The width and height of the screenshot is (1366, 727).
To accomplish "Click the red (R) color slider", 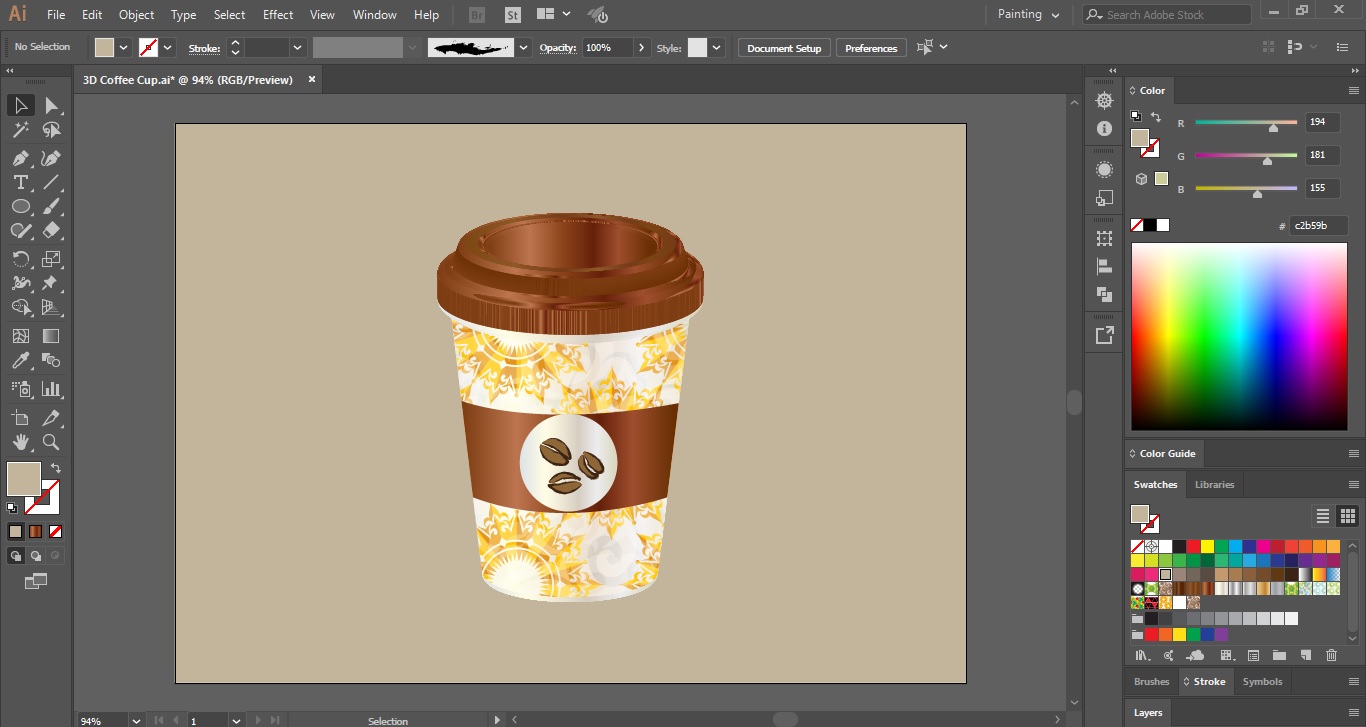I will tap(1246, 123).
